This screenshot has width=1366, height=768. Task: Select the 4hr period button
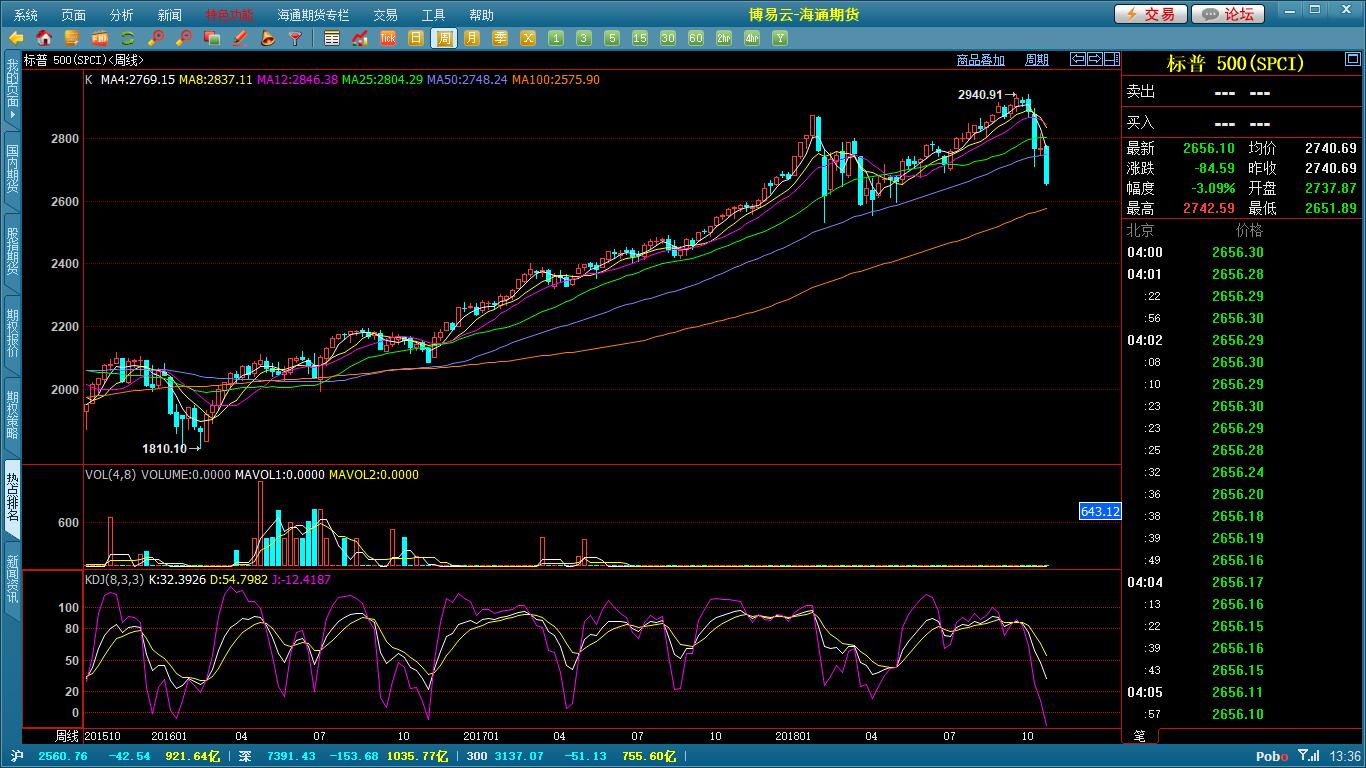(x=752, y=38)
